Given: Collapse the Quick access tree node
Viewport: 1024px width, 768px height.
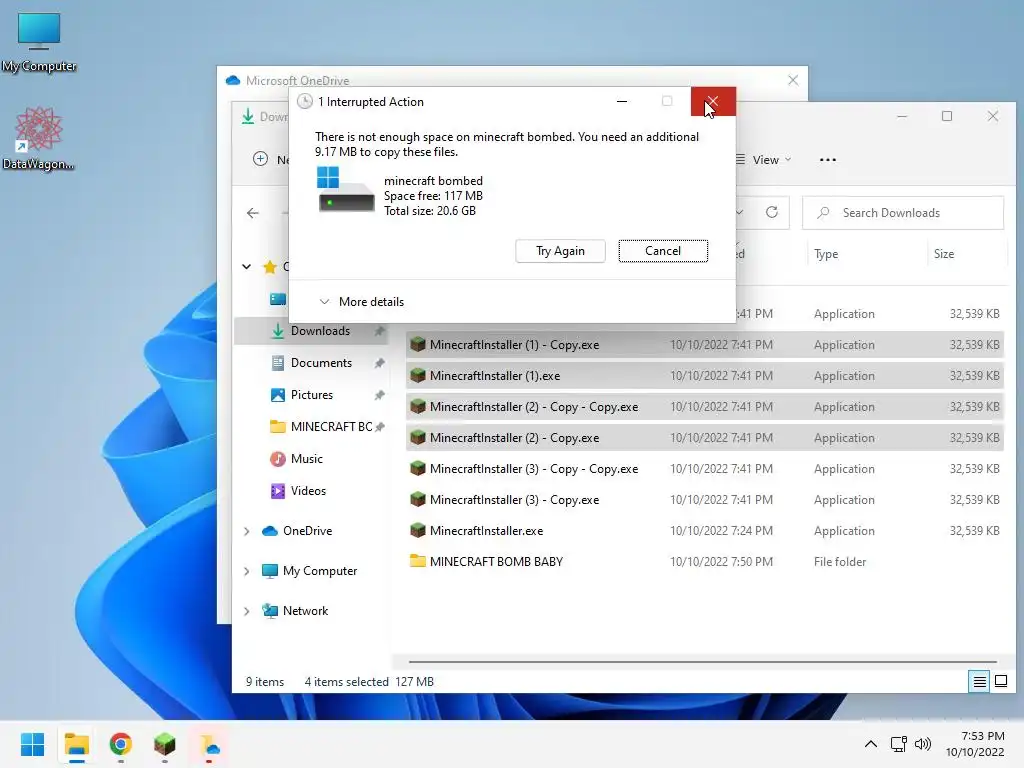Looking at the screenshot, I should 246,266.
